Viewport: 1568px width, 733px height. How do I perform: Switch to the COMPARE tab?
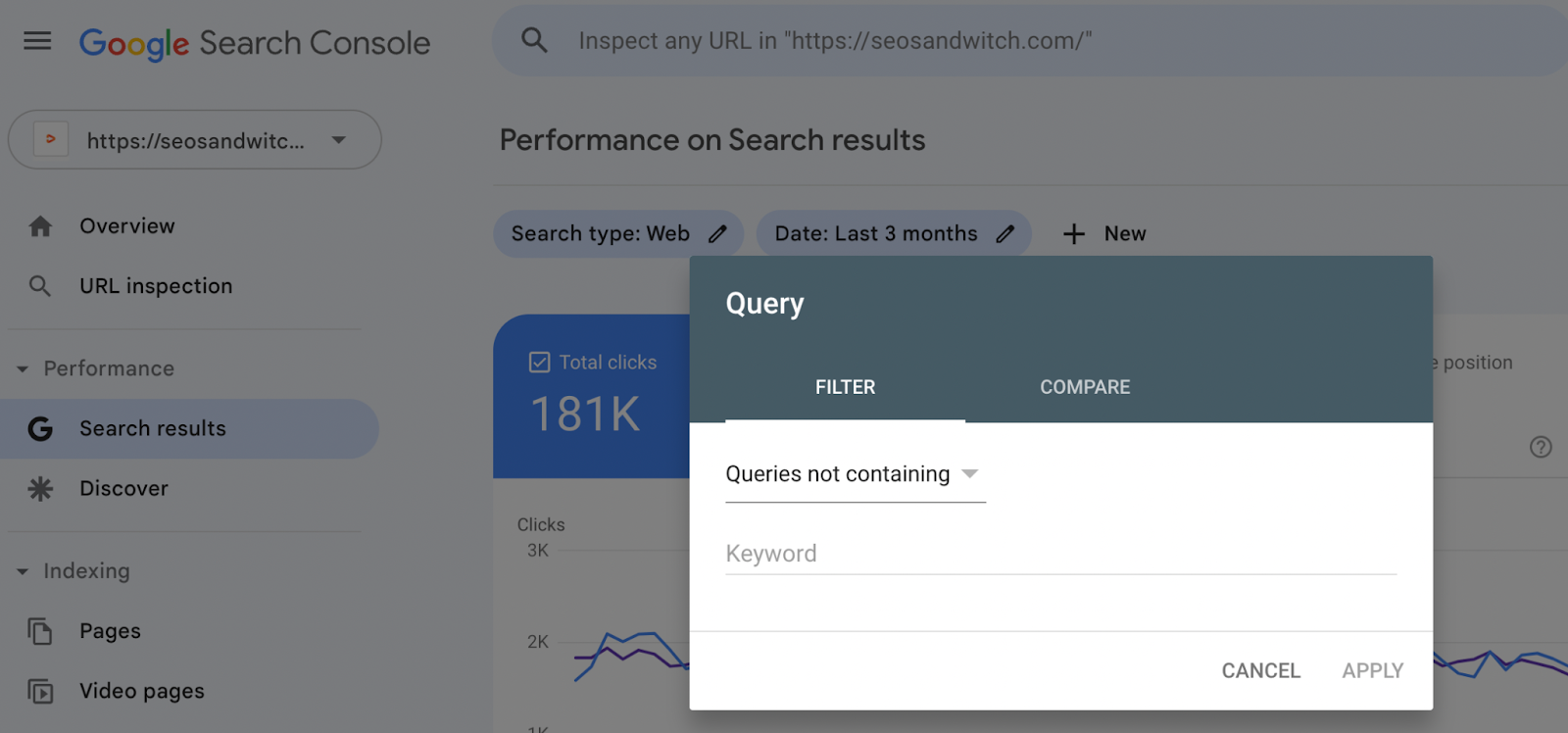pyautogui.click(x=1085, y=387)
